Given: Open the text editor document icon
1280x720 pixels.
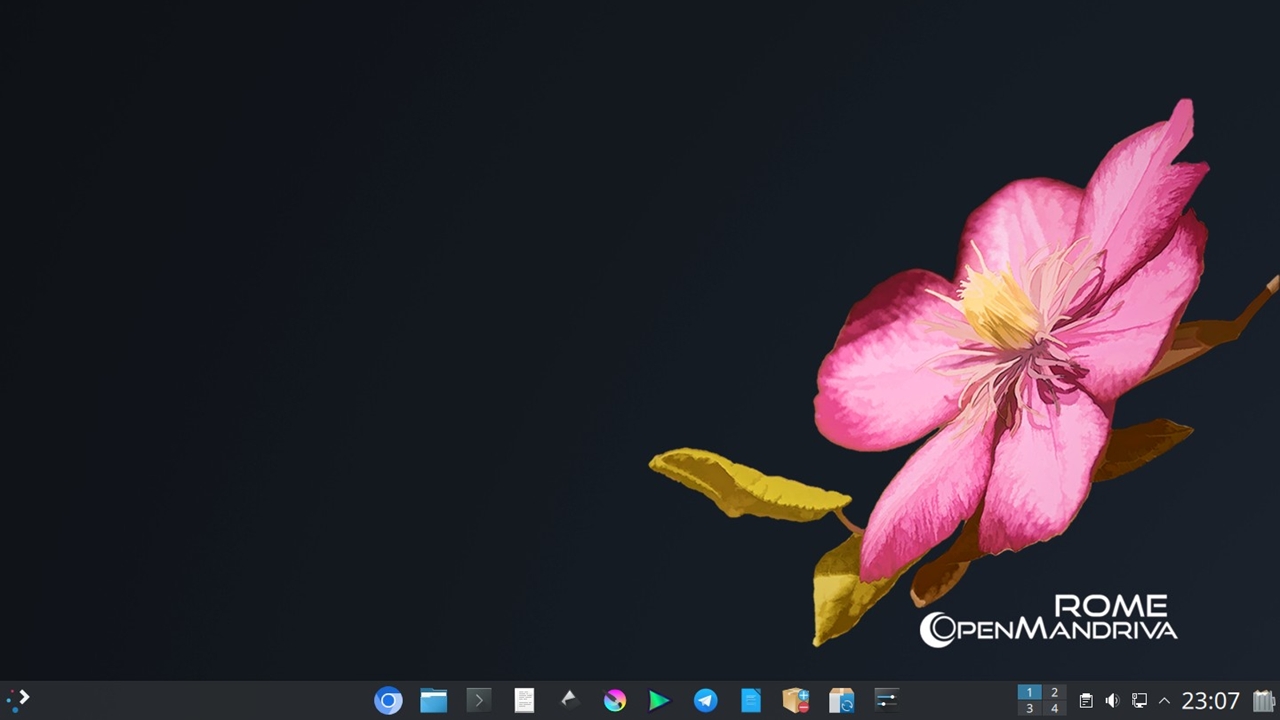Looking at the screenshot, I should tap(524, 701).
